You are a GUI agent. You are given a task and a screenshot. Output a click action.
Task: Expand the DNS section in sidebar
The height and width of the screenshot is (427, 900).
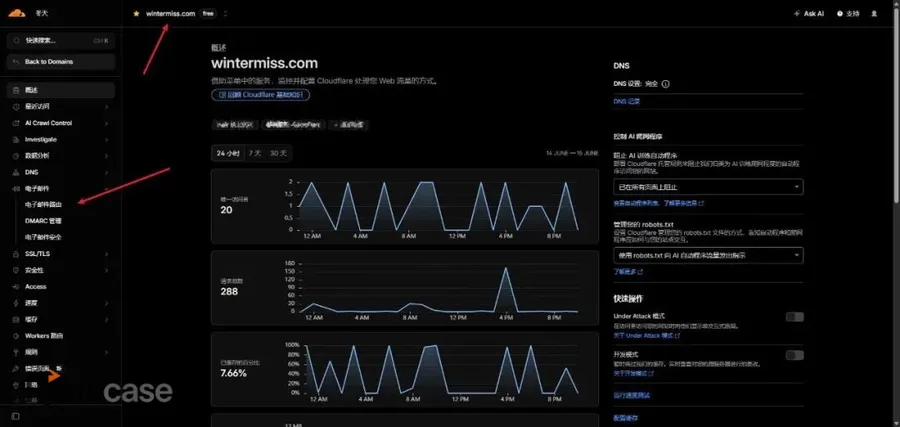[x=107, y=172]
